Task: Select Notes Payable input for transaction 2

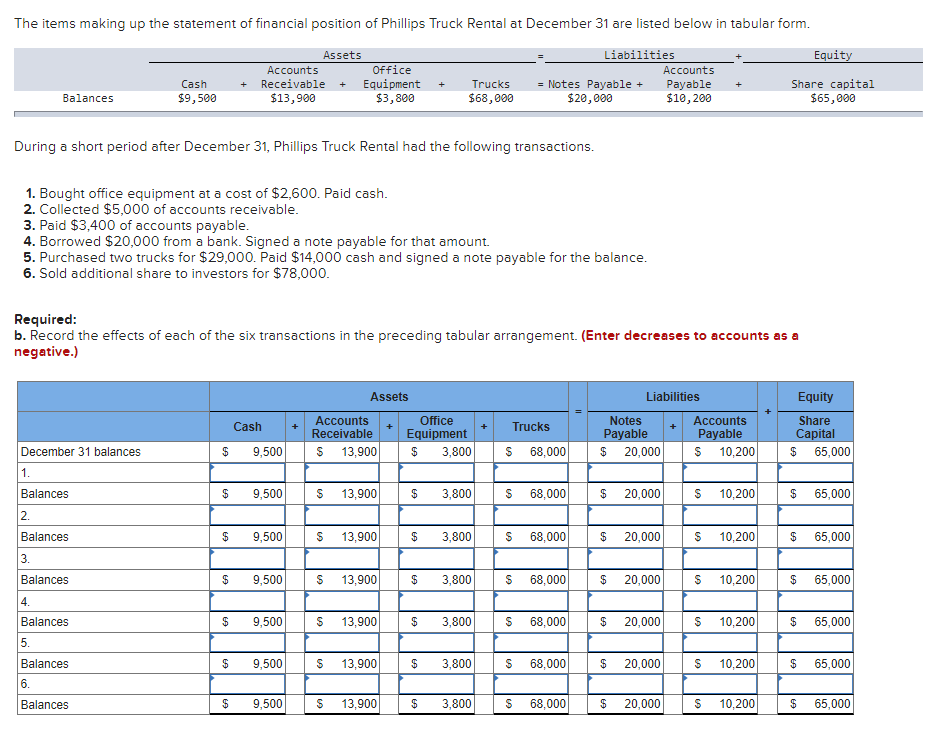Action: (x=625, y=515)
